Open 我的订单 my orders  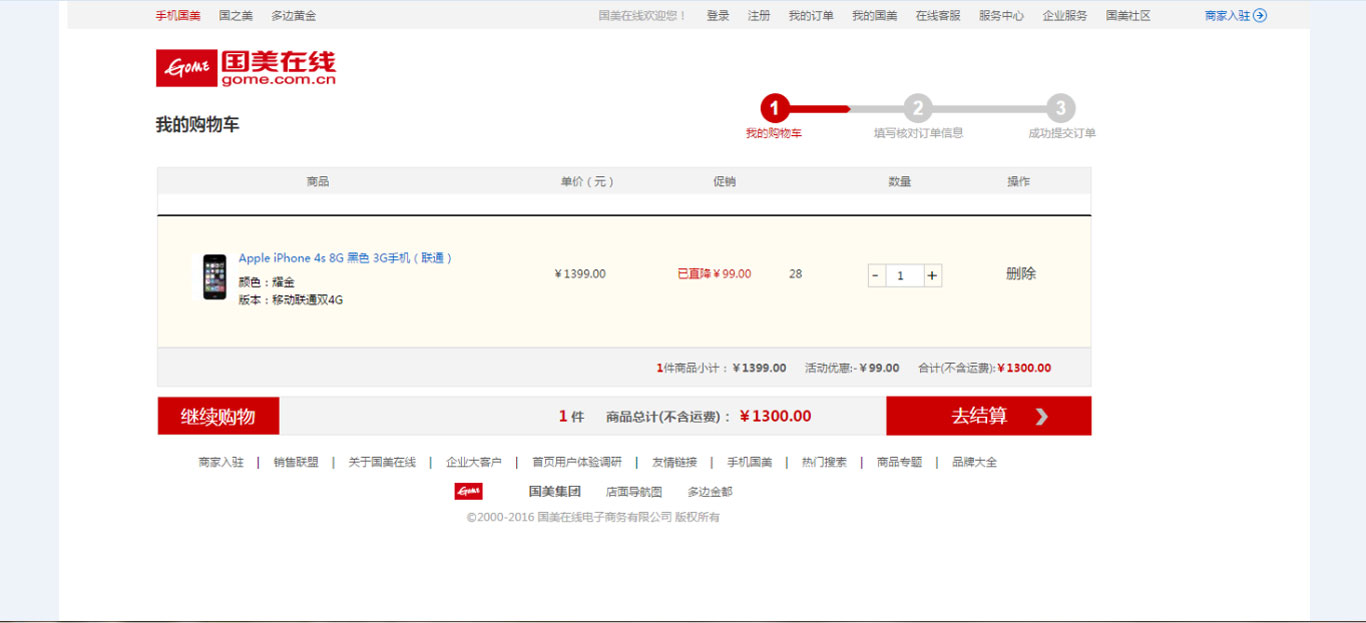tap(811, 15)
